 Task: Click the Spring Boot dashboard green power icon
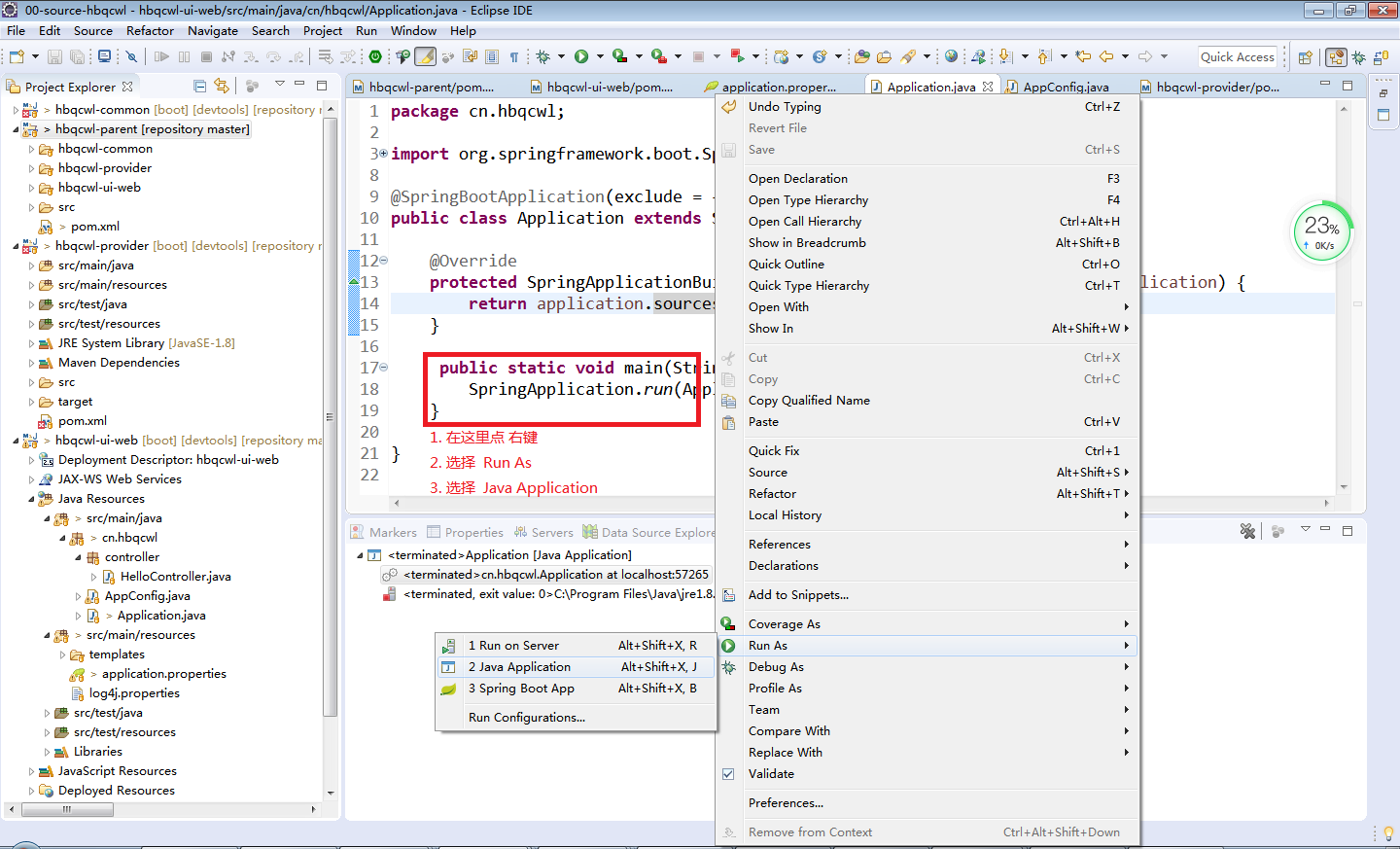tap(375, 56)
